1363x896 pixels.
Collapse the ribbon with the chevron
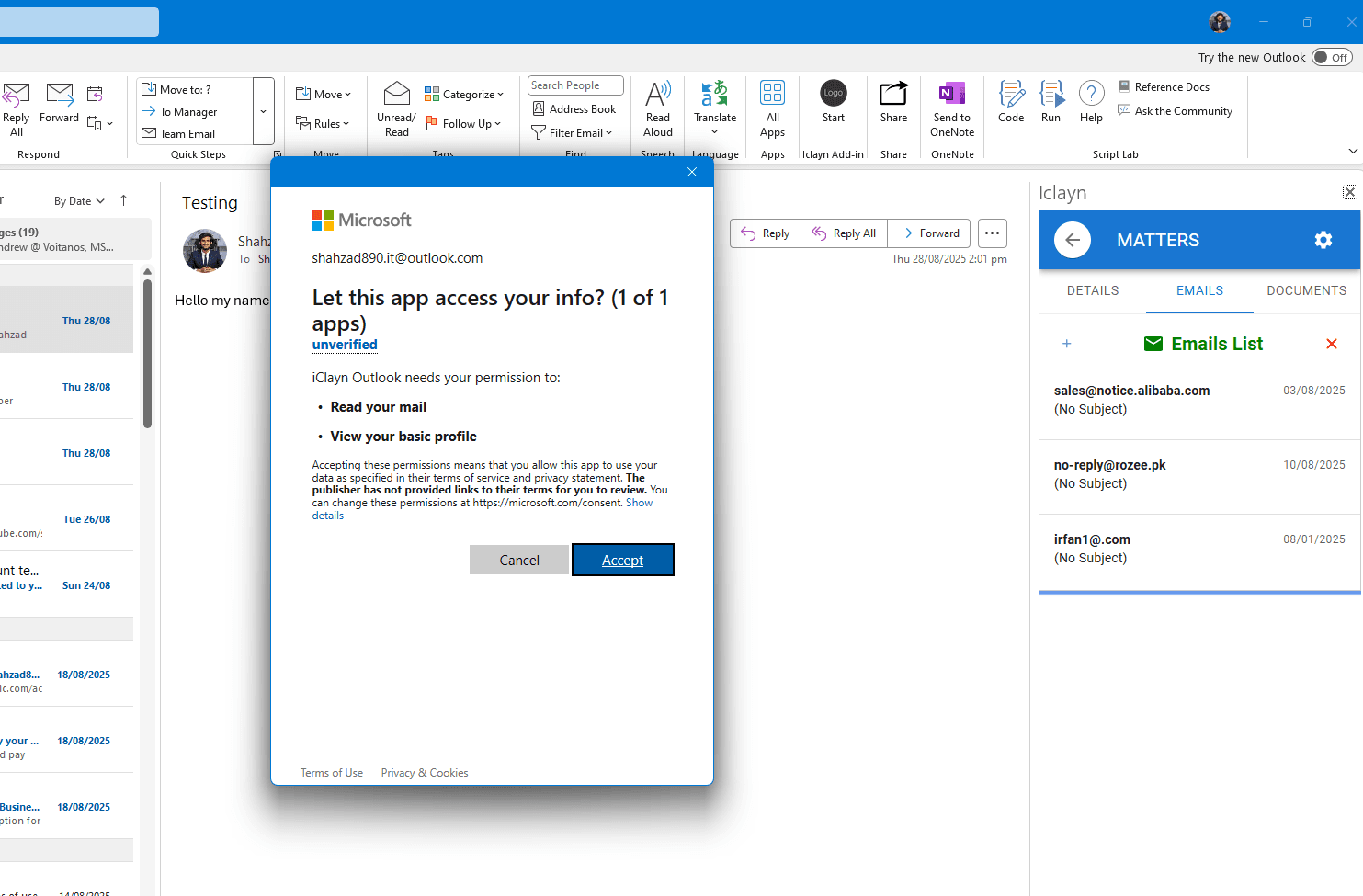[x=1353, y=151]
